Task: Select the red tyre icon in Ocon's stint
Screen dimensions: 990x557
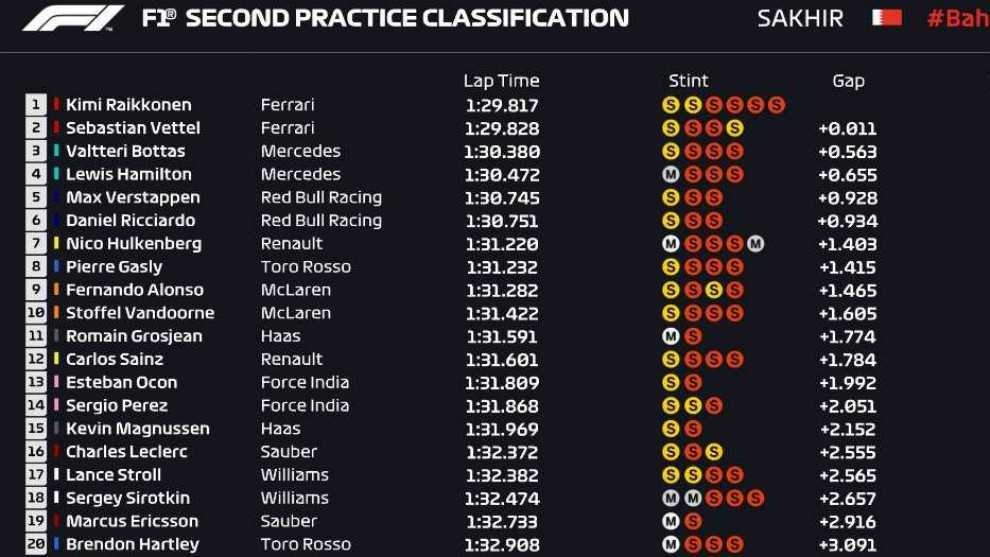Action: click(x=692, y=383)
